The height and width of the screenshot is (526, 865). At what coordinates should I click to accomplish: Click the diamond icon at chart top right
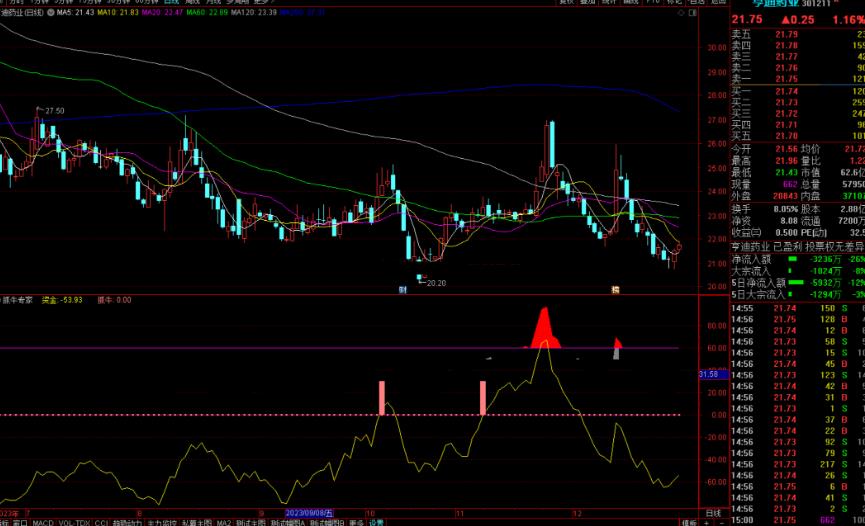point(681,12)
